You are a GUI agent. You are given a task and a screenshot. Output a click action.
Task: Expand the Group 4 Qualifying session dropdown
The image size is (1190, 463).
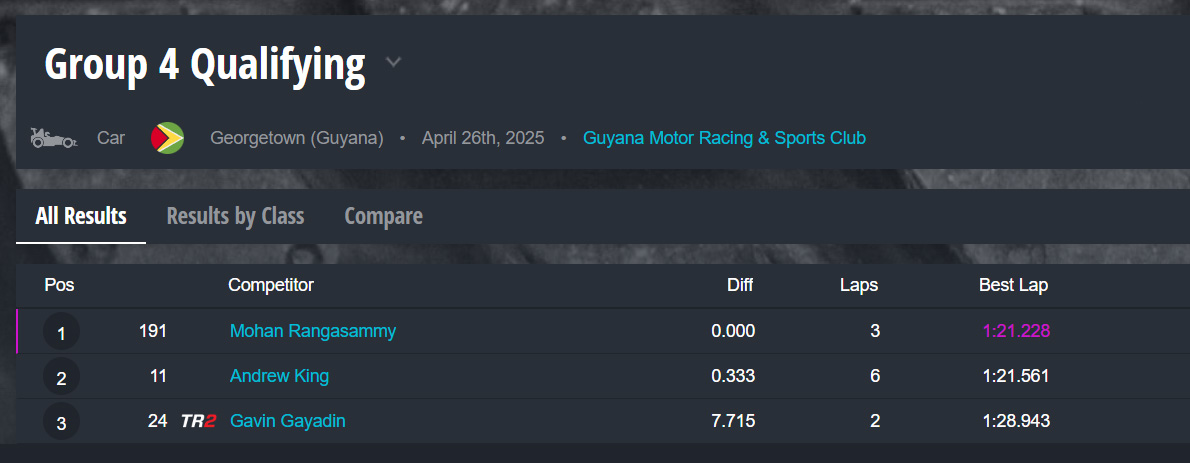pyautogui.click(x=394, y=63)
